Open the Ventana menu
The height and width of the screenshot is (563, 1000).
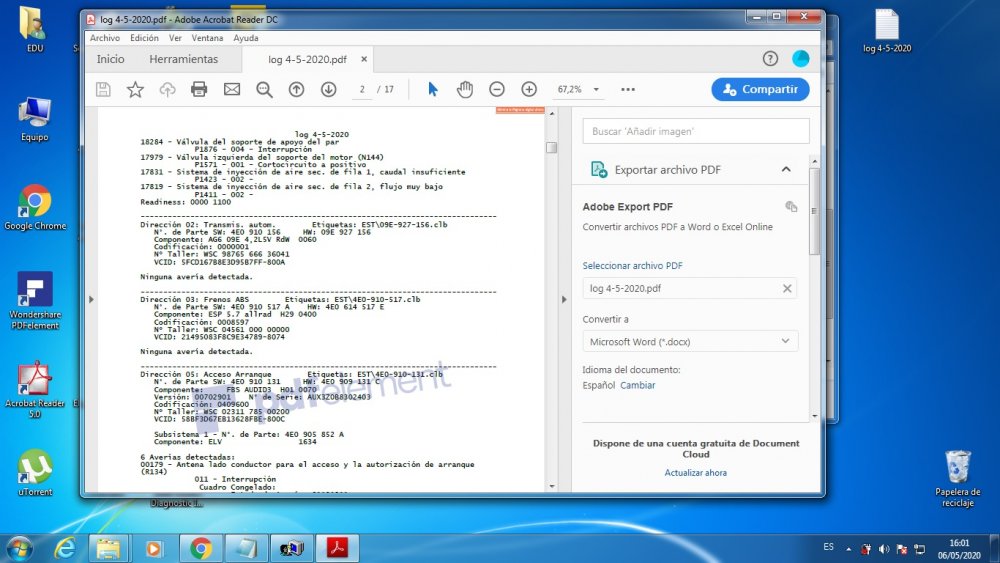(x=207, y=38)
